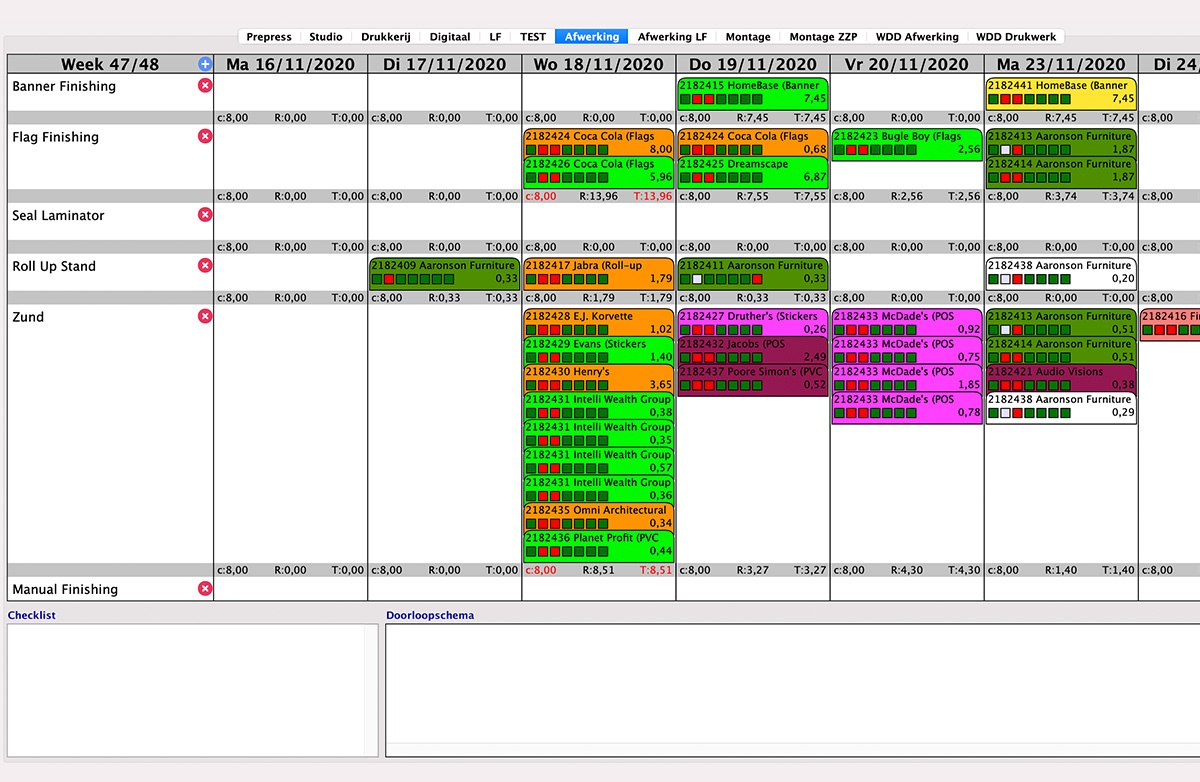Click the Checklist panel title
The height and width of the screenshot is (782, 1200).
pyautogui.click(x=31, y=615)
